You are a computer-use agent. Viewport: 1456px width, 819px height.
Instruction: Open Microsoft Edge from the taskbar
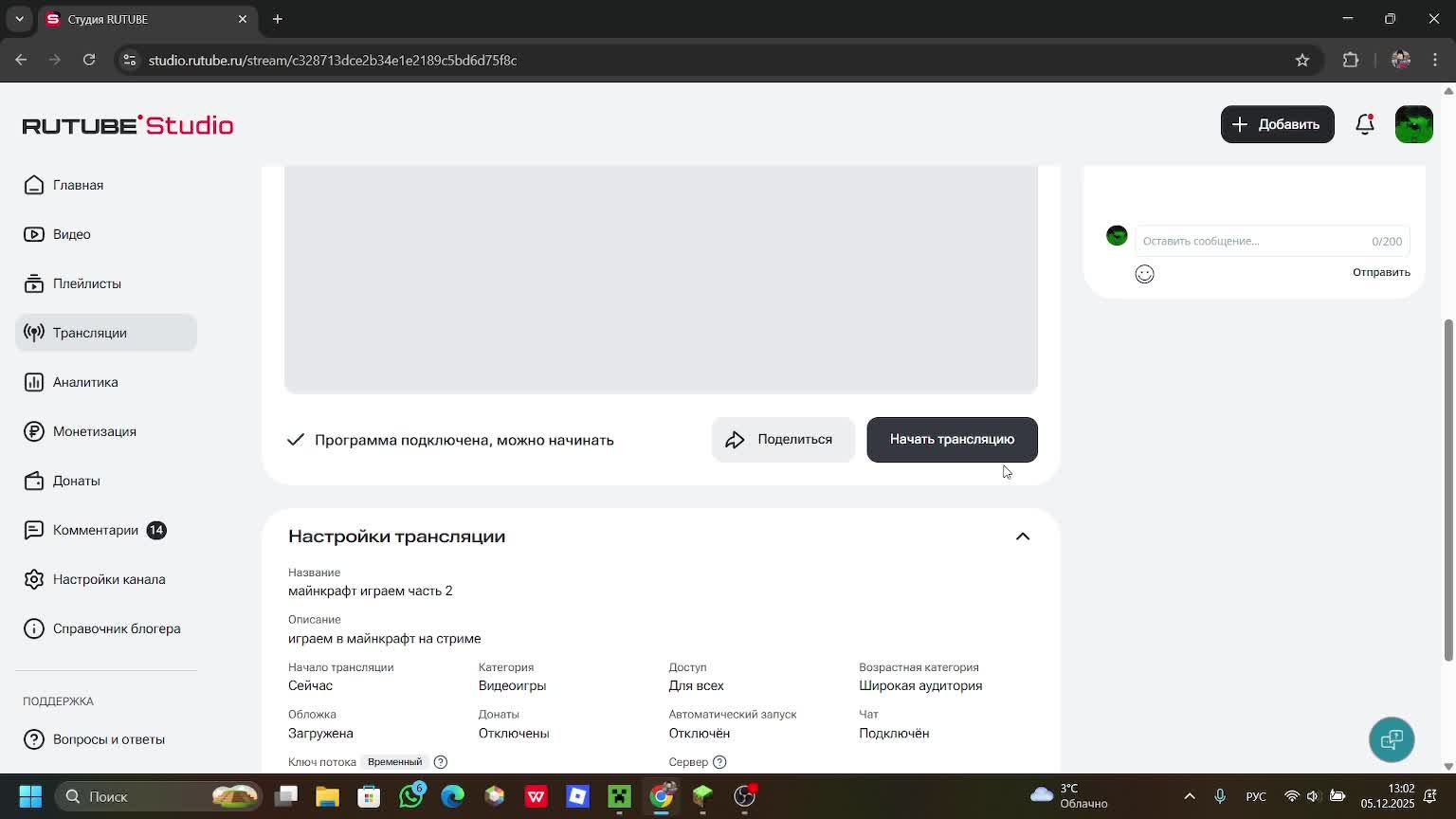[x=453, y=796]
